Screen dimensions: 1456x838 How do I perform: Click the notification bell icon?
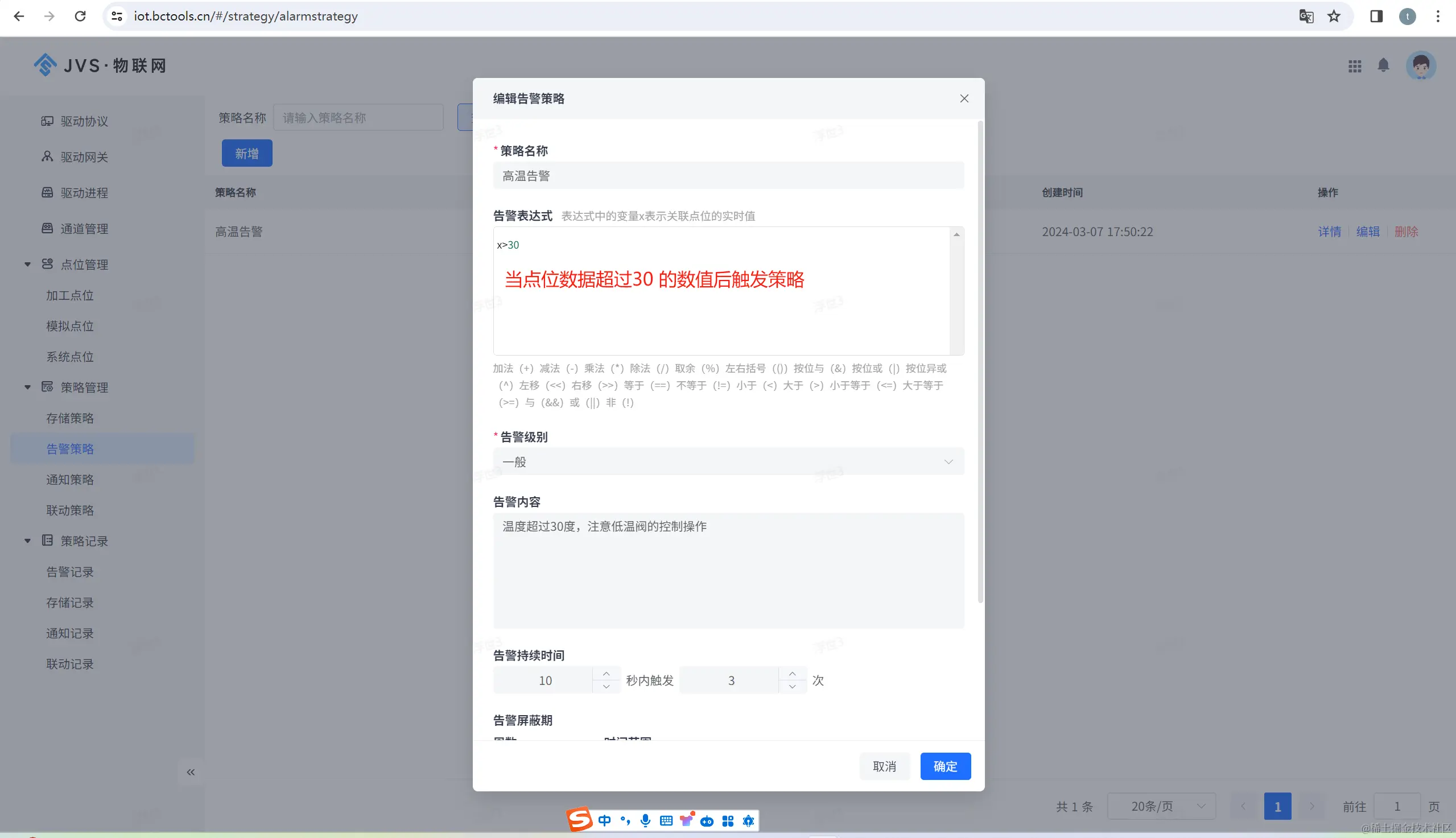[1383, 65]
